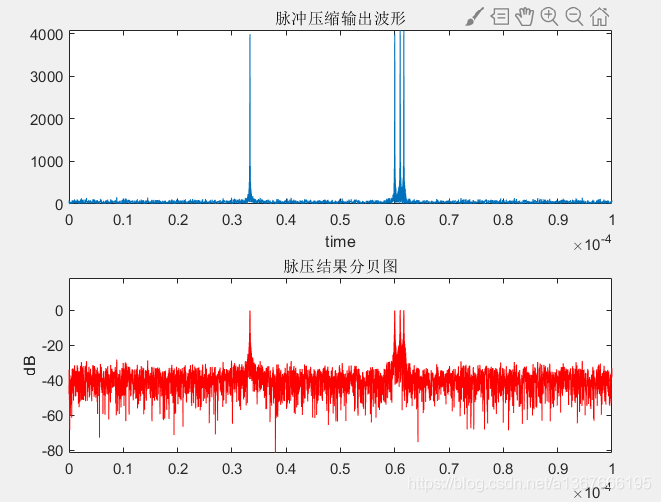Select the brush data tool icon
This screenshot has width=661, height=502.
(474, 17)
